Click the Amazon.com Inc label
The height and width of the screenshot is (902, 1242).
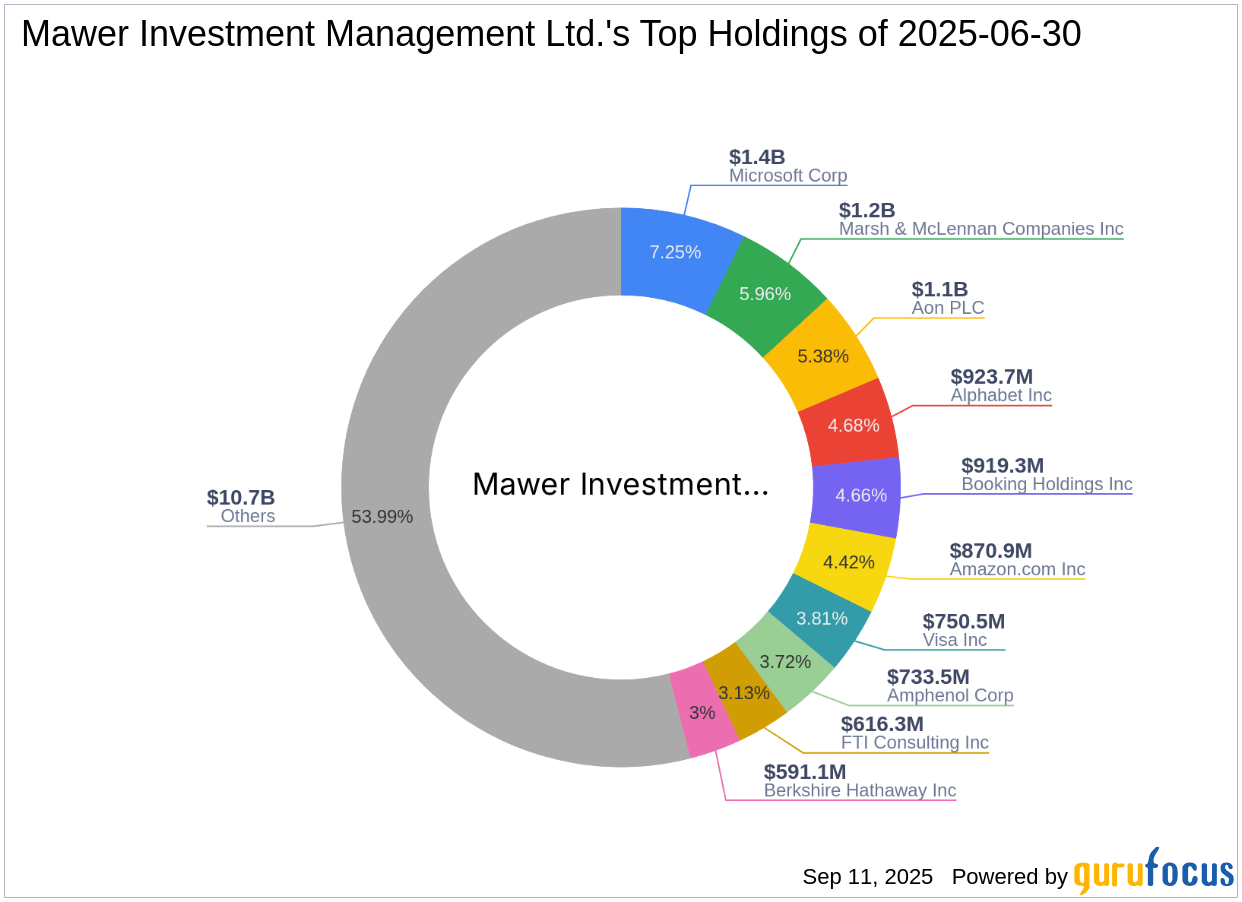pos(1017,569)
